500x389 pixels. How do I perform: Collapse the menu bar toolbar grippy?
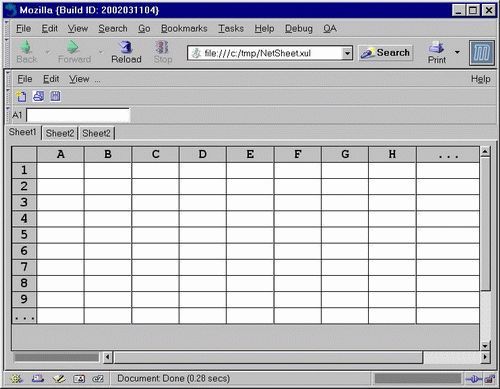7,28
